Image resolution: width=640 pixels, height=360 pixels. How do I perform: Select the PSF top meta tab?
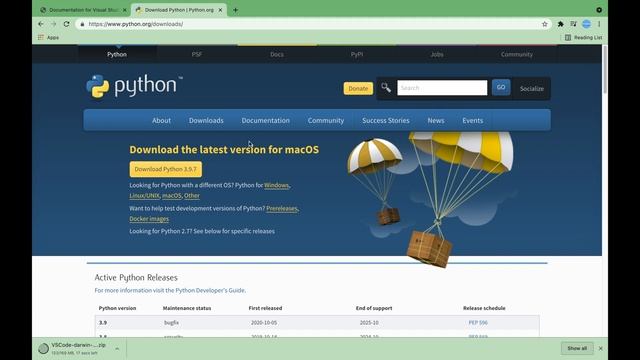click(197, 54)
